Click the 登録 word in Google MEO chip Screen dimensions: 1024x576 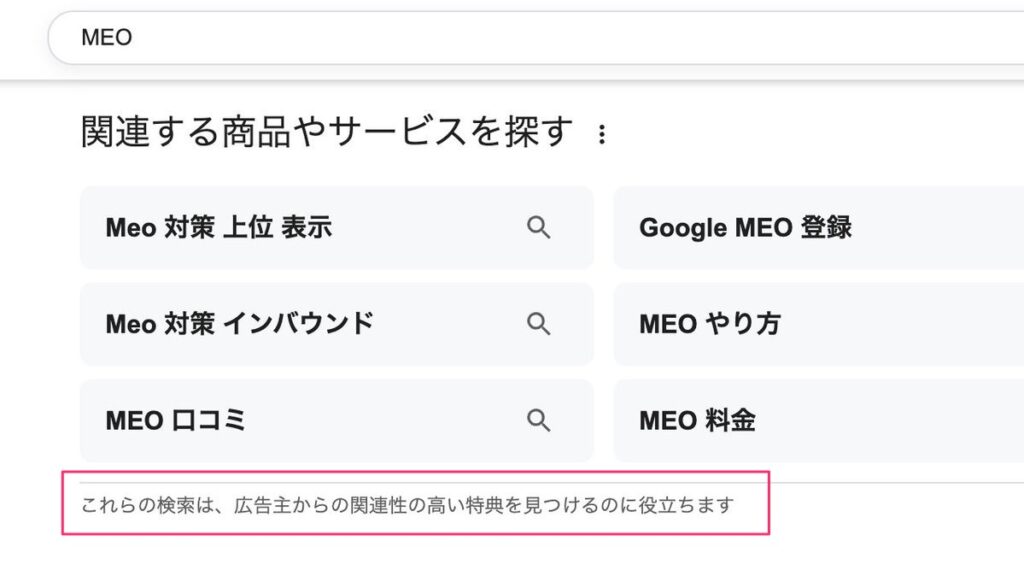[825, 228]
